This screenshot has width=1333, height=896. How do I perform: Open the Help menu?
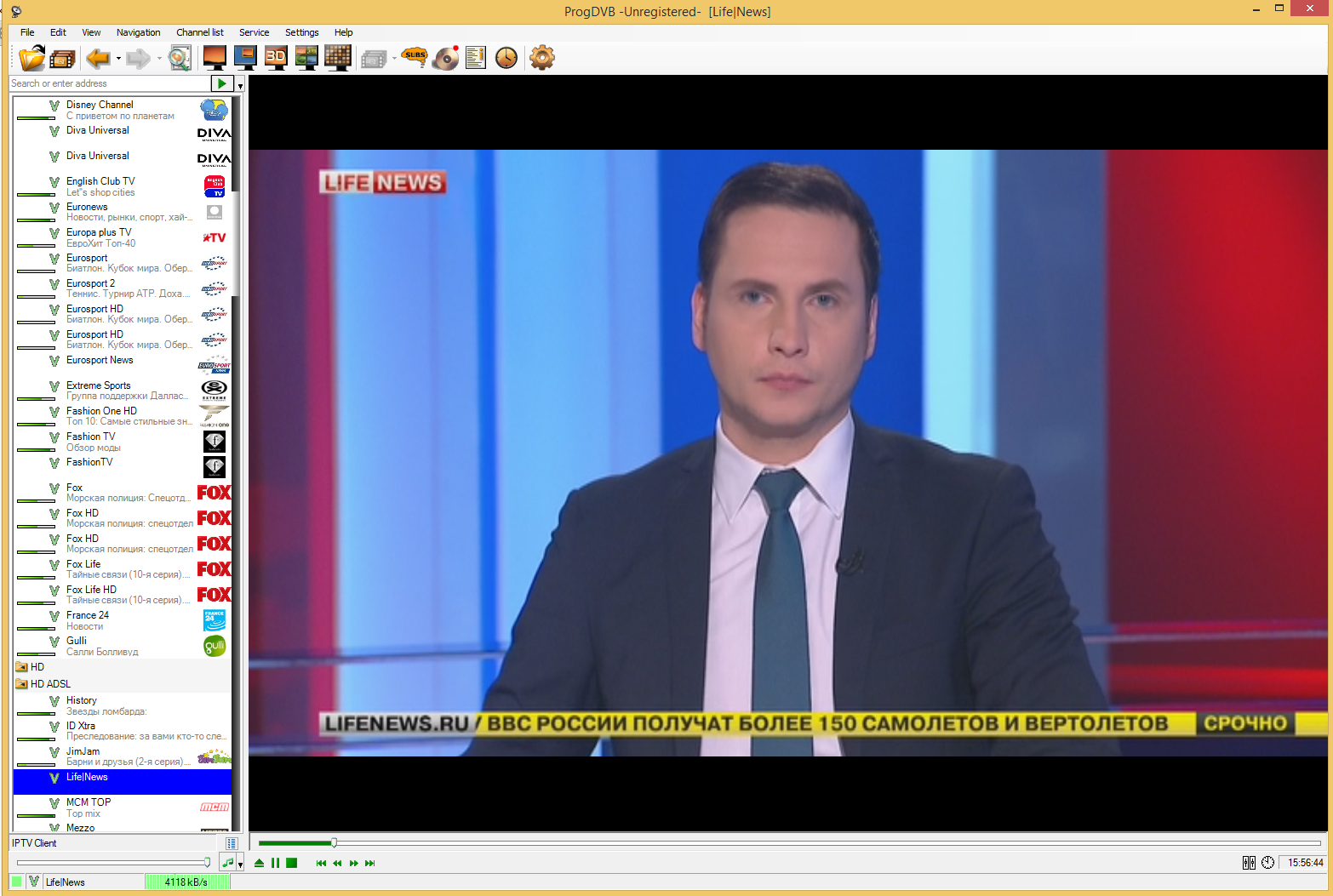tap(343, 32)
